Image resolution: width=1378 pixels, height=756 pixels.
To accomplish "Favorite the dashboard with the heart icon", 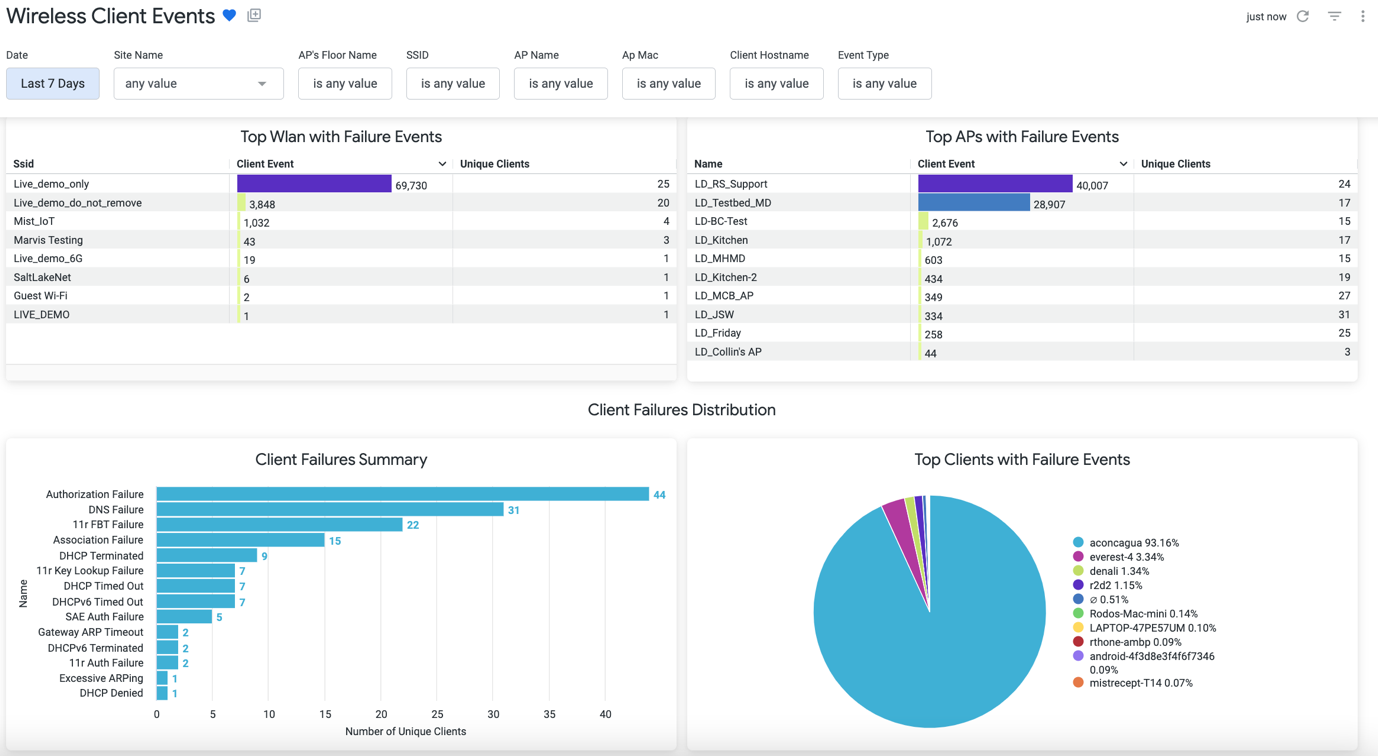I will (230, 16).
